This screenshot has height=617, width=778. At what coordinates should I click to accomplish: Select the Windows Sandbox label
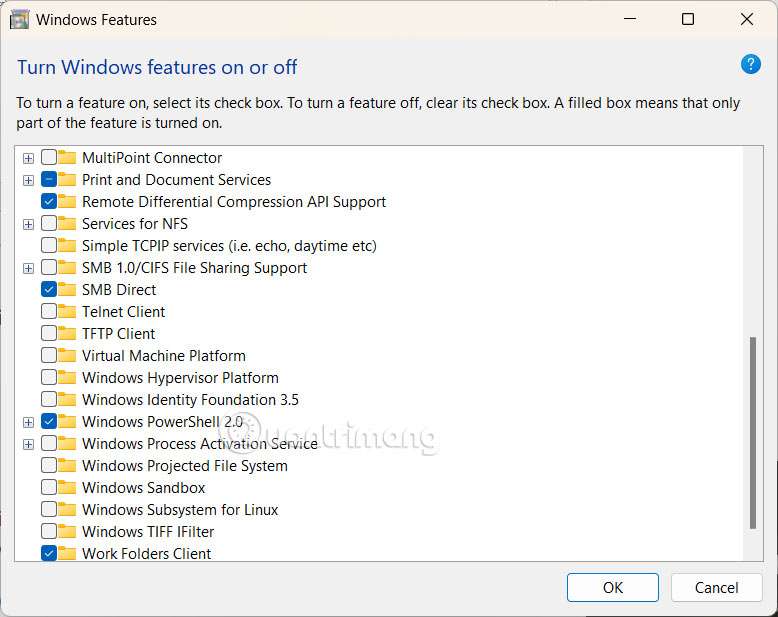click(x=143, y=488)
